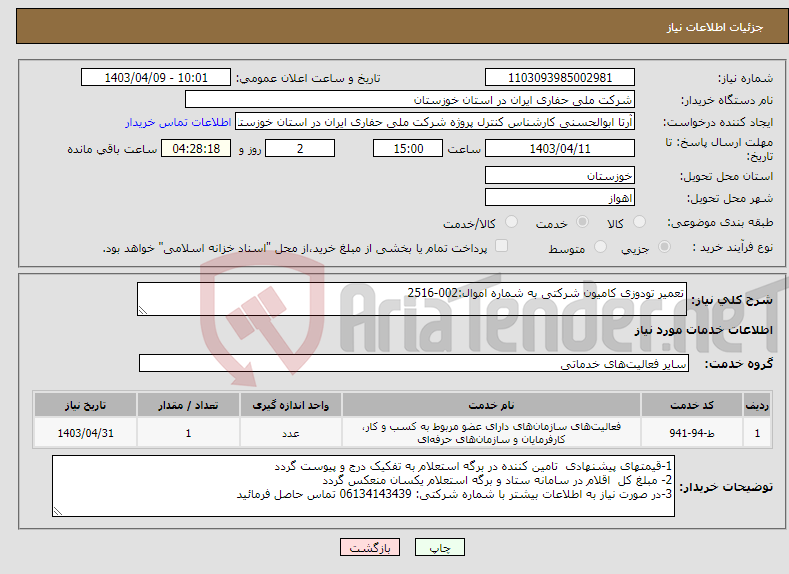
Task: Select the متوسط purchase type radio
Action: click(x=600, y=247)
